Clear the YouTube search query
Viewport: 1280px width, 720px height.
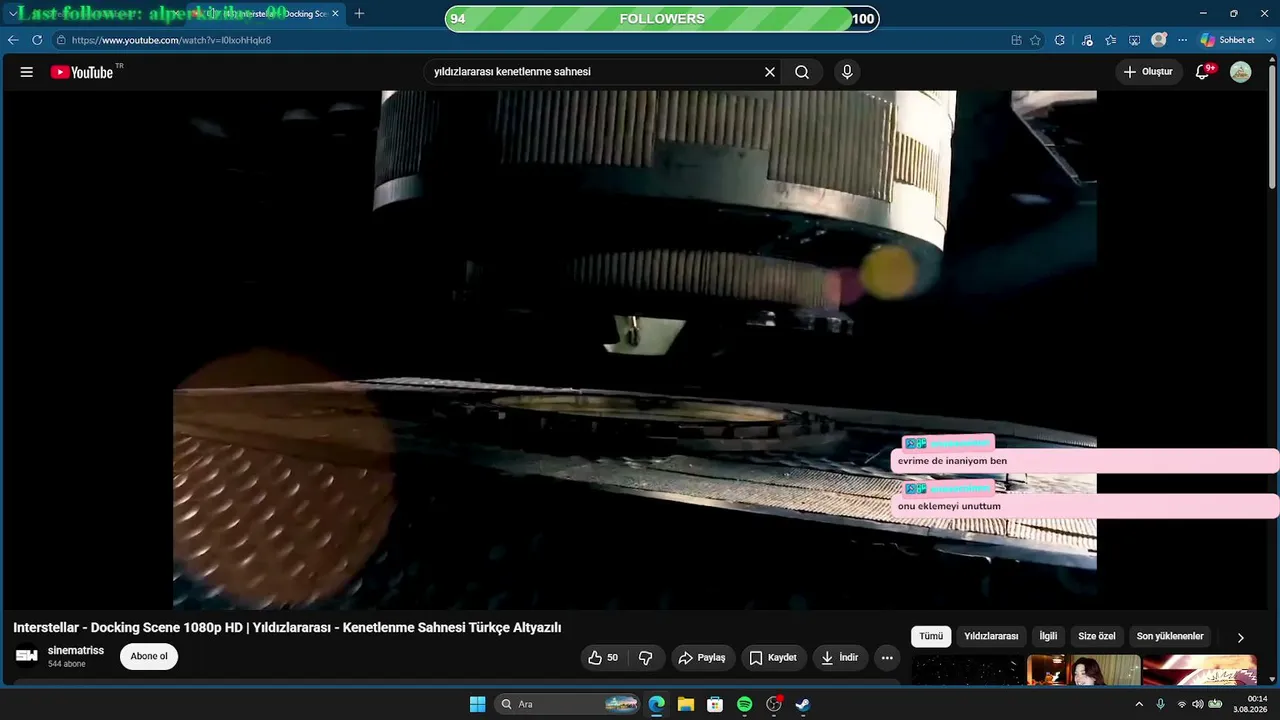770,72
